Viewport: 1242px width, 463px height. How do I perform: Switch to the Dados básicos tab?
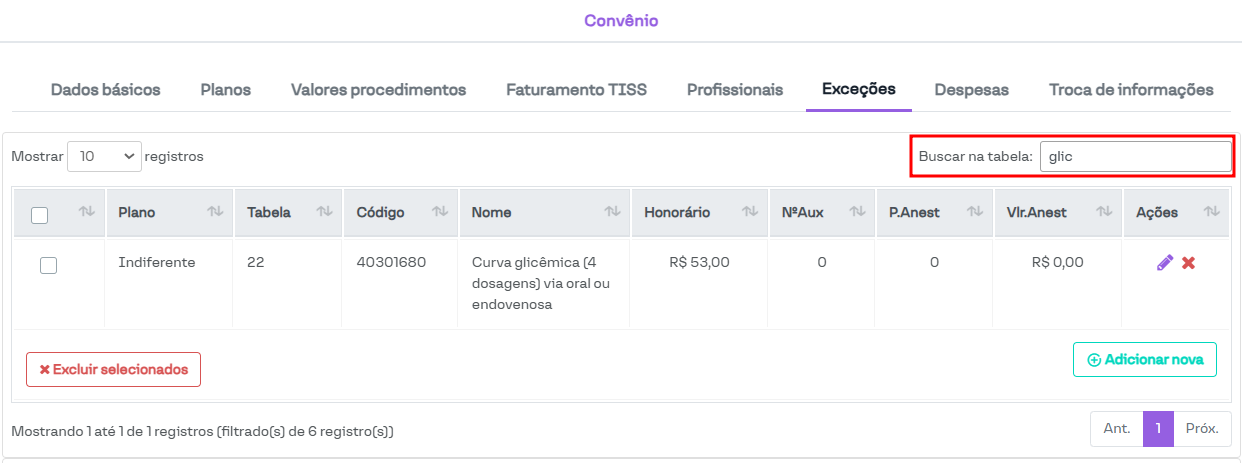point(105,90)
